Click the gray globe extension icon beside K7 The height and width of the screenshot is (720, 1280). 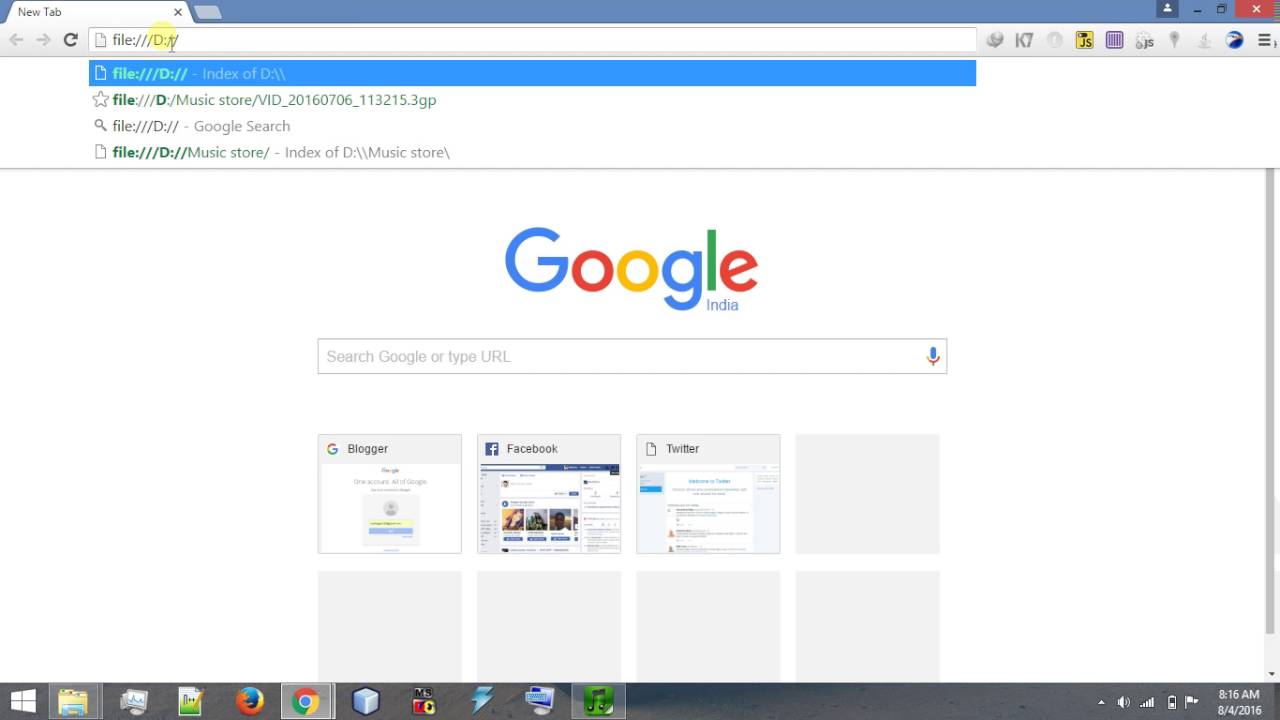[994, 40]
